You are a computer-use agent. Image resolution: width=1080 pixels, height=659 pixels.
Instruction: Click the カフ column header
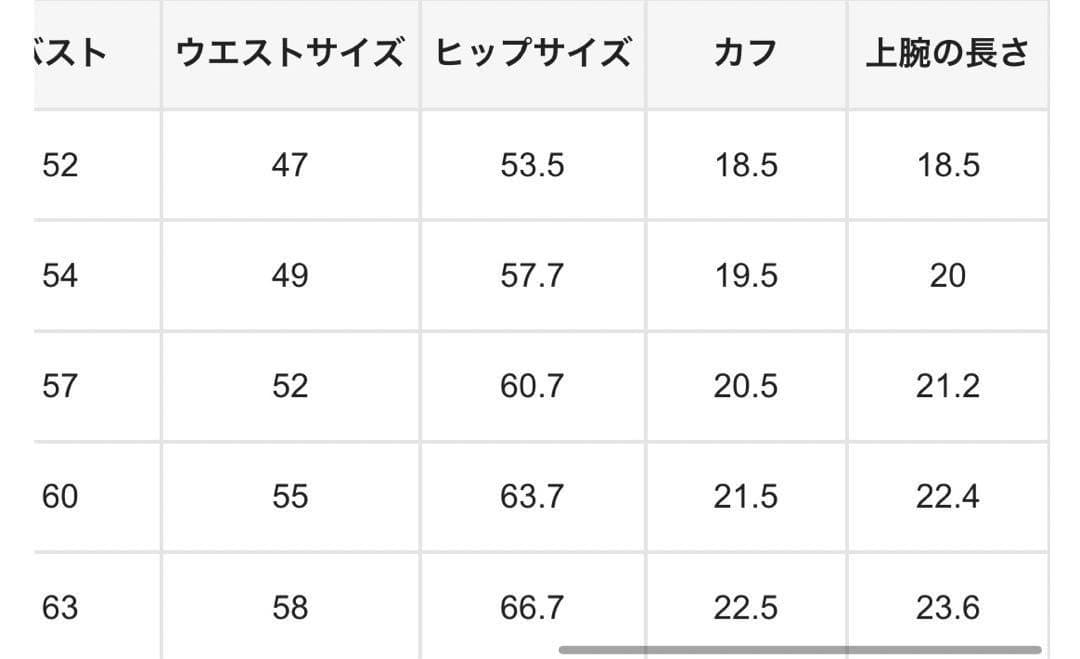[x=745, y=54]
